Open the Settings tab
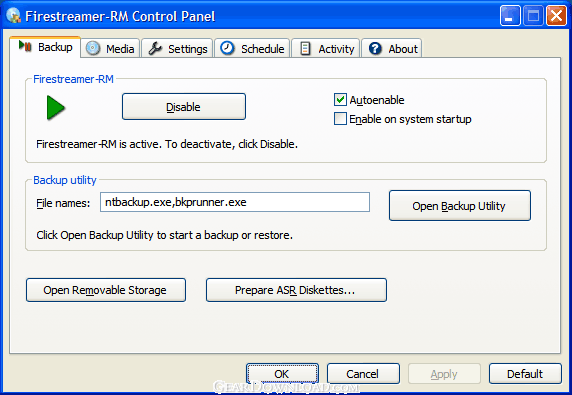Screen dimensions: 572x395 click(x=177, y=49)
